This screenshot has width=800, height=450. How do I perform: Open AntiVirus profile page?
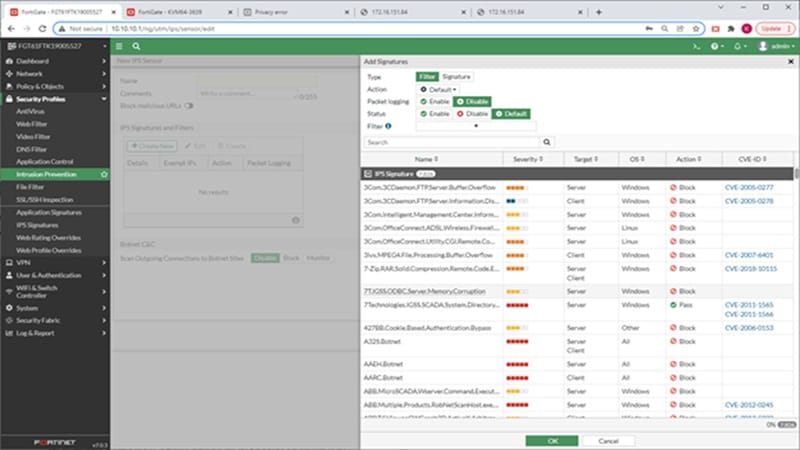tap(30, 111)
